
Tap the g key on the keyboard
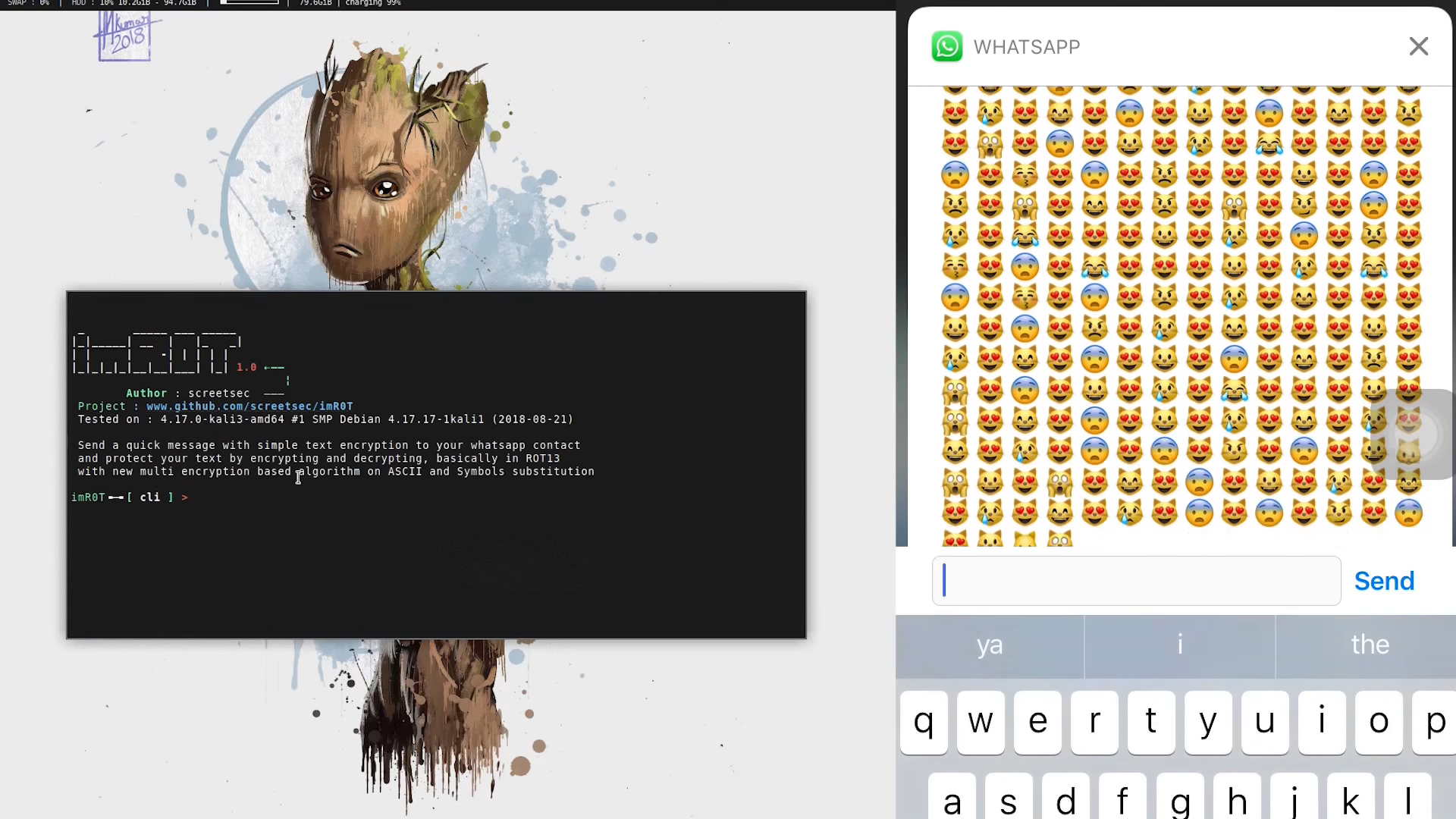pyautogui.click(x=1180, y=796)
